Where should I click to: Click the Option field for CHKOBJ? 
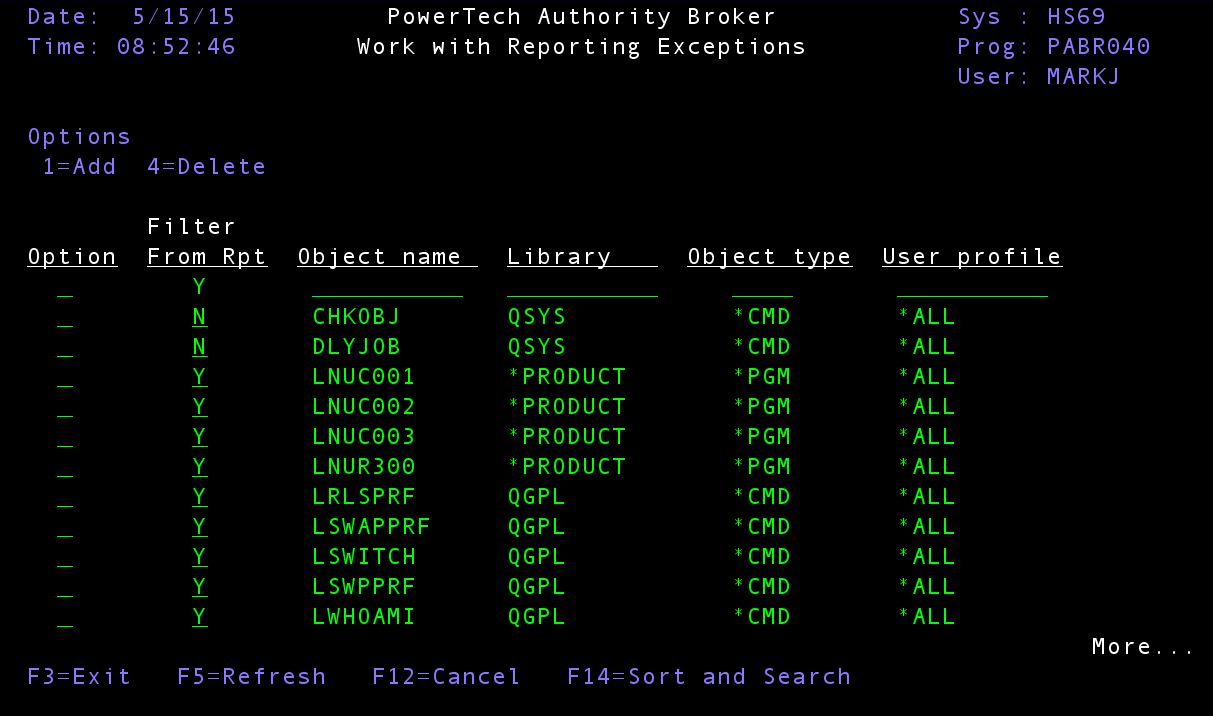click(x=65, y=318)
